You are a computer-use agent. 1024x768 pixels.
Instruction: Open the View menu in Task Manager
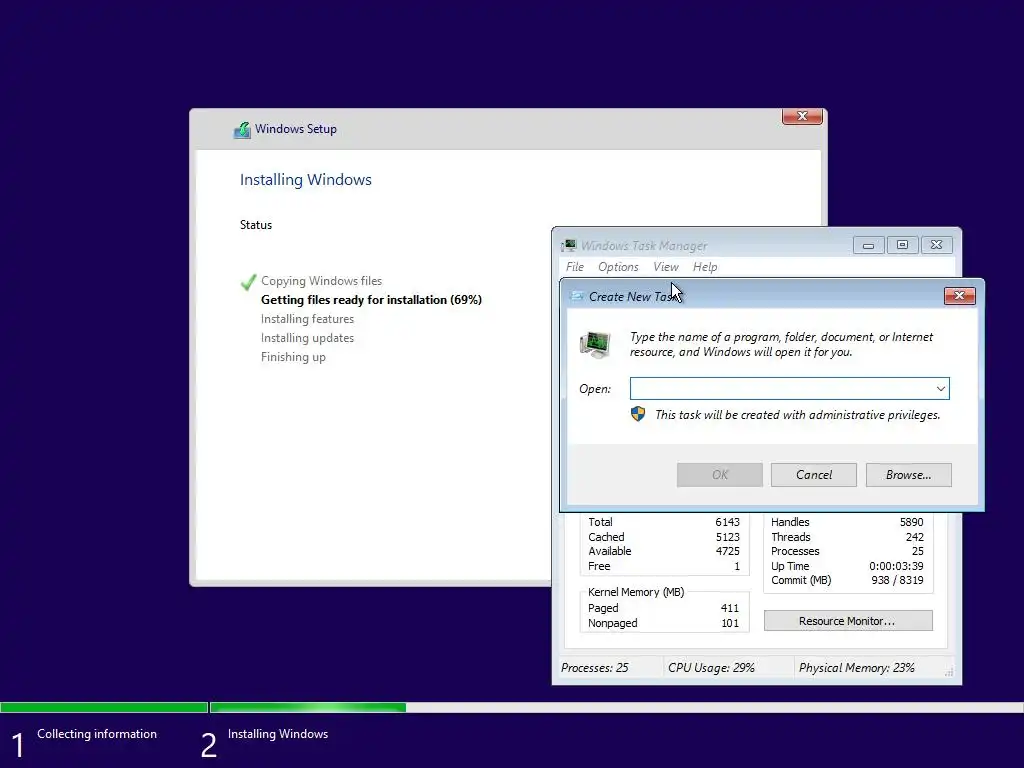(665, 266)
